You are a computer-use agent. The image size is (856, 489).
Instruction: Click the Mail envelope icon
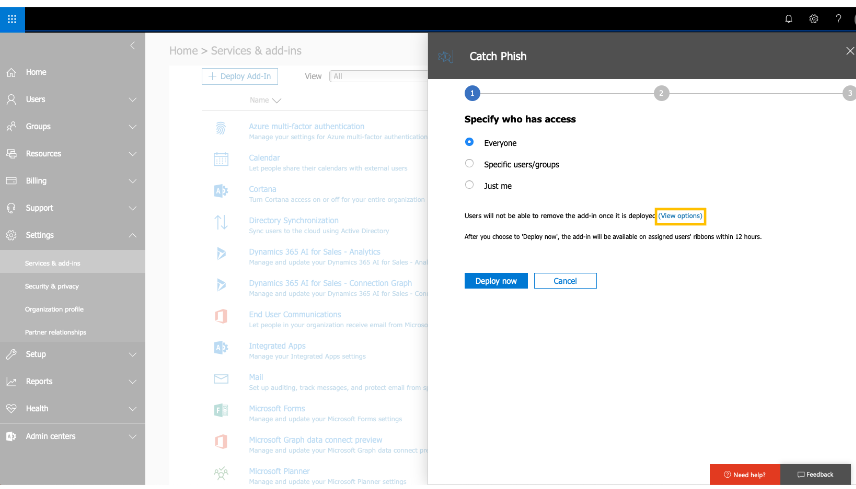(221, 379)
